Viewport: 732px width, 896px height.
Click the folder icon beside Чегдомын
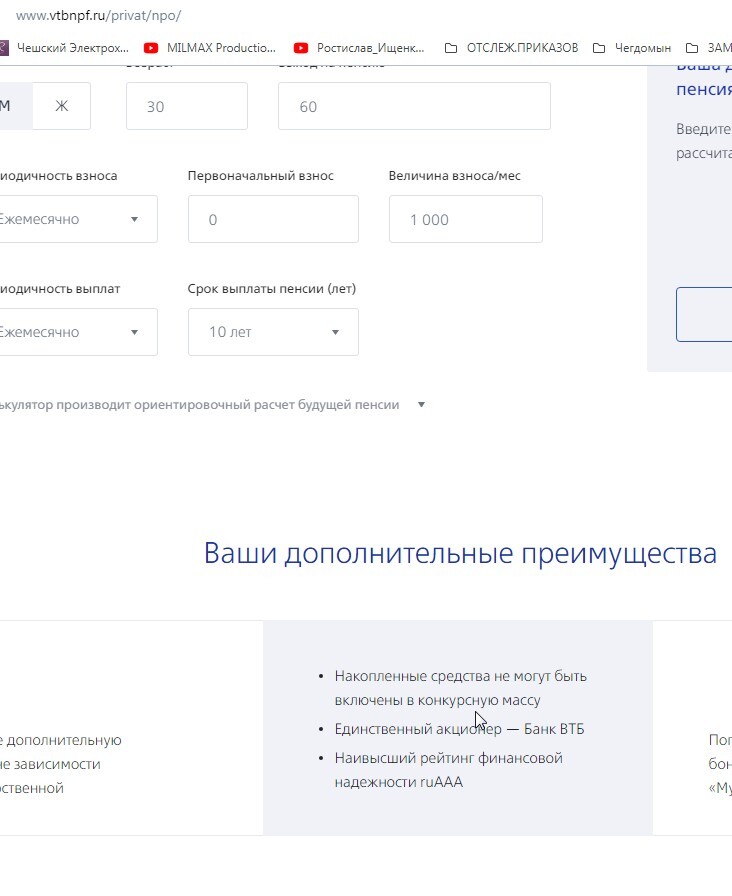pyautogui.click(x=599, y=47)
